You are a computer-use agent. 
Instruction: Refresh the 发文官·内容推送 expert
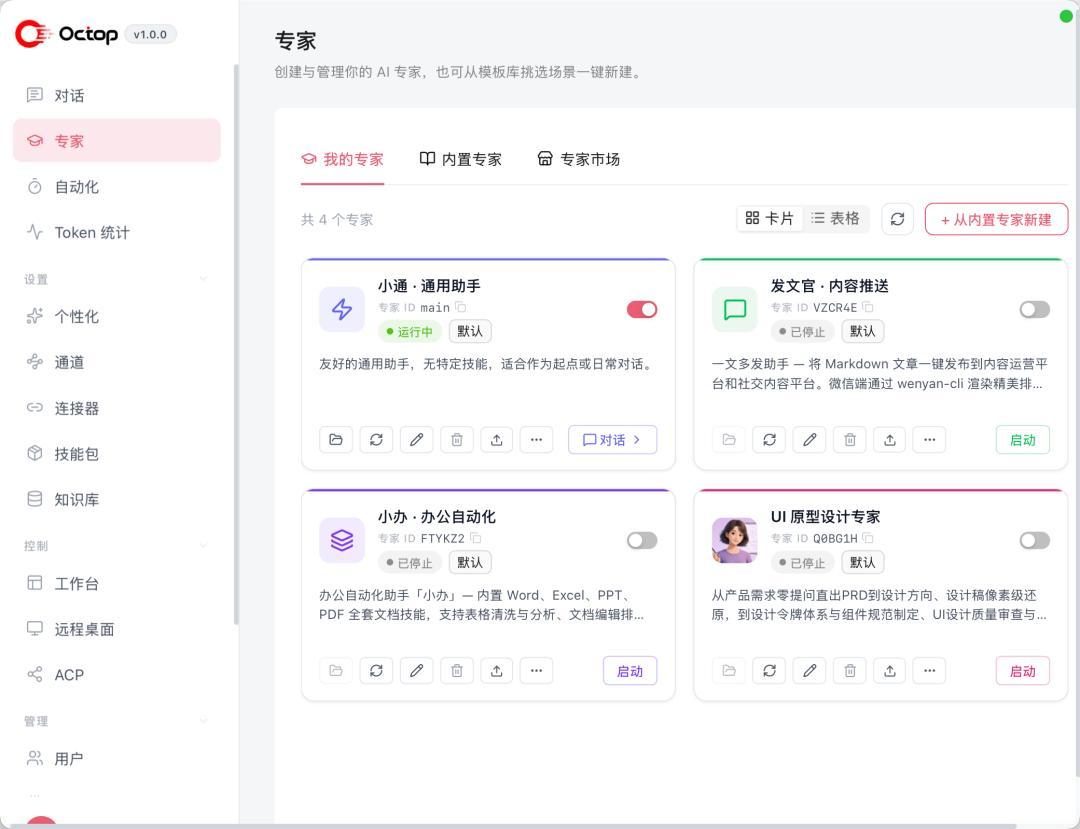coord(769,439)
